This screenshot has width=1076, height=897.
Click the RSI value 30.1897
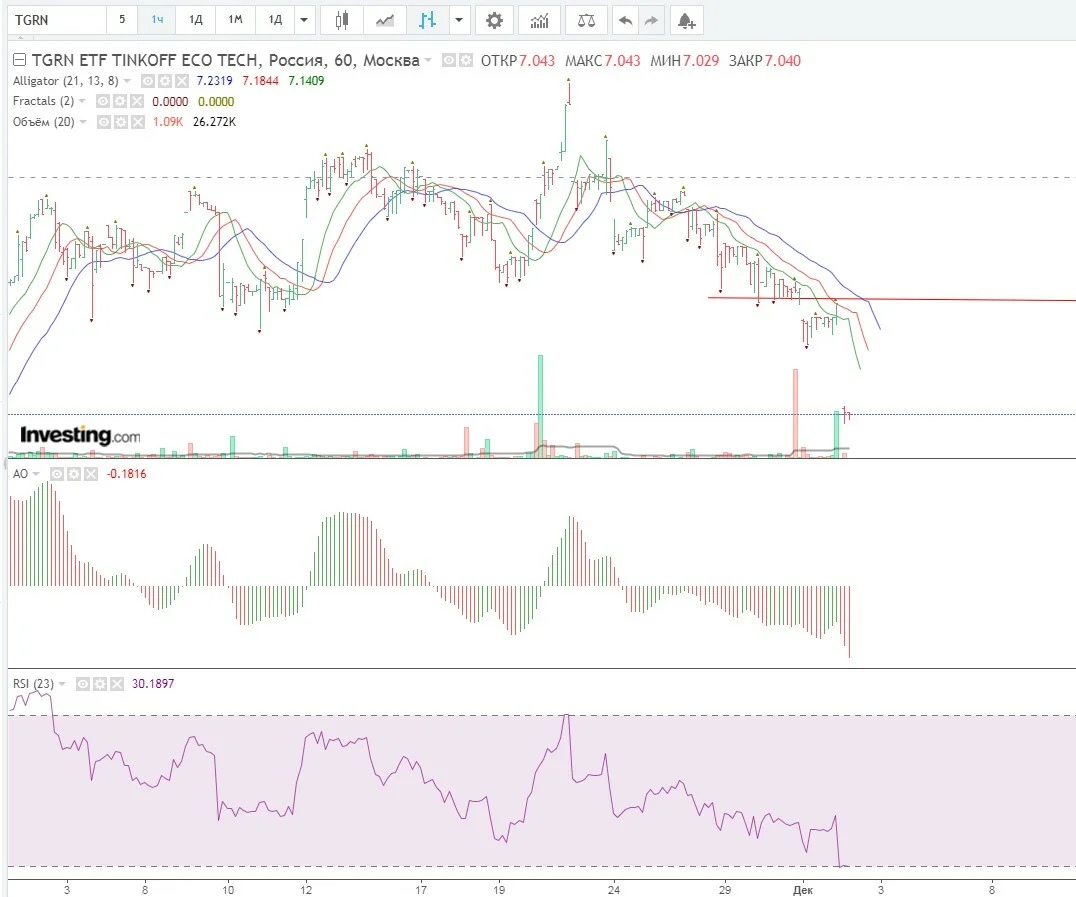152,684
